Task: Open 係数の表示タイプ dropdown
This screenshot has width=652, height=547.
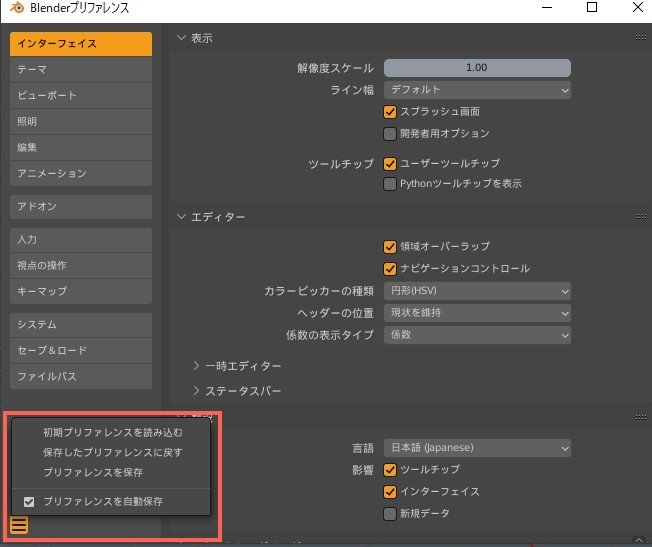Action: coord(477,335)
